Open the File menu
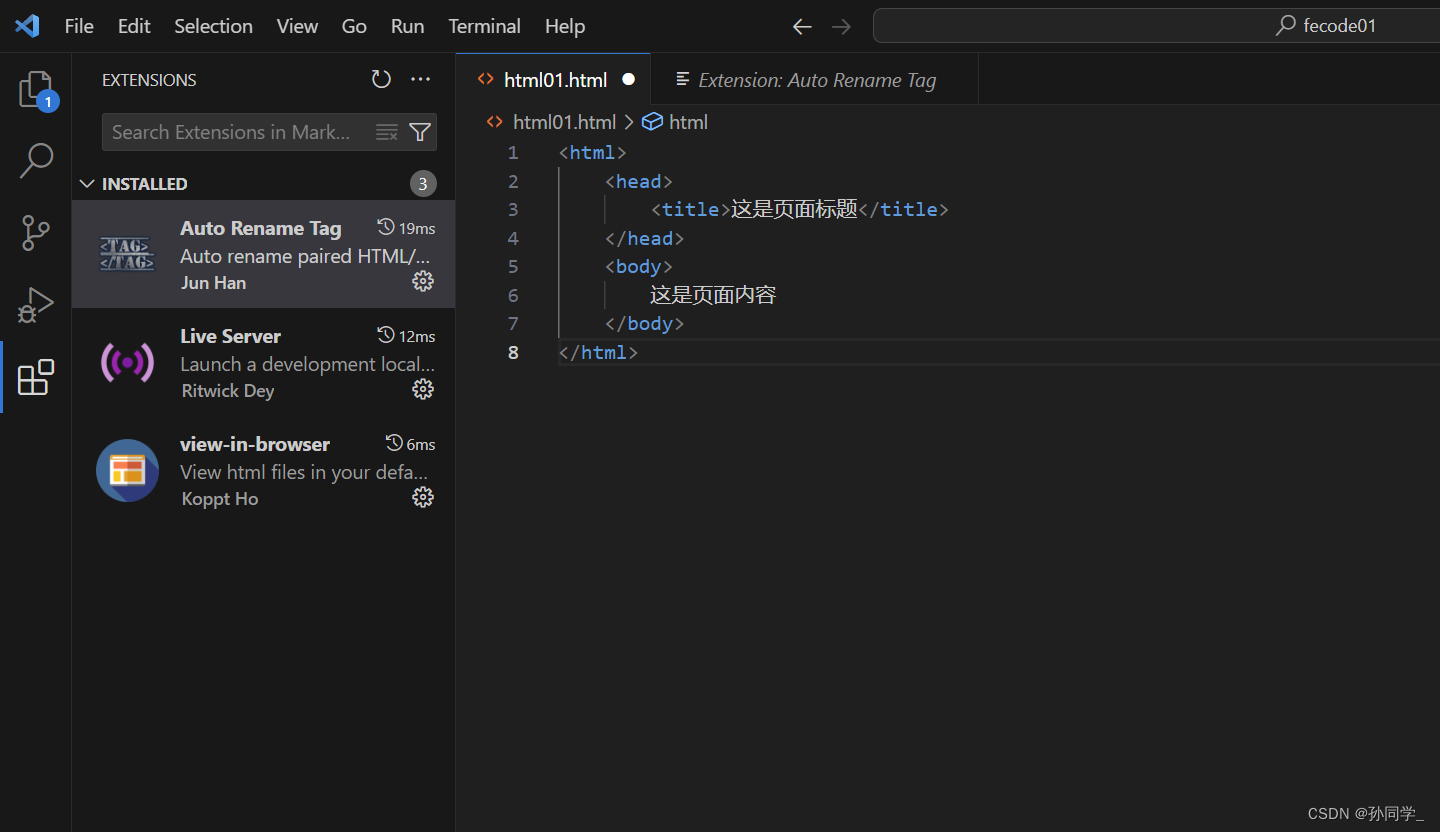 [79, 26]
